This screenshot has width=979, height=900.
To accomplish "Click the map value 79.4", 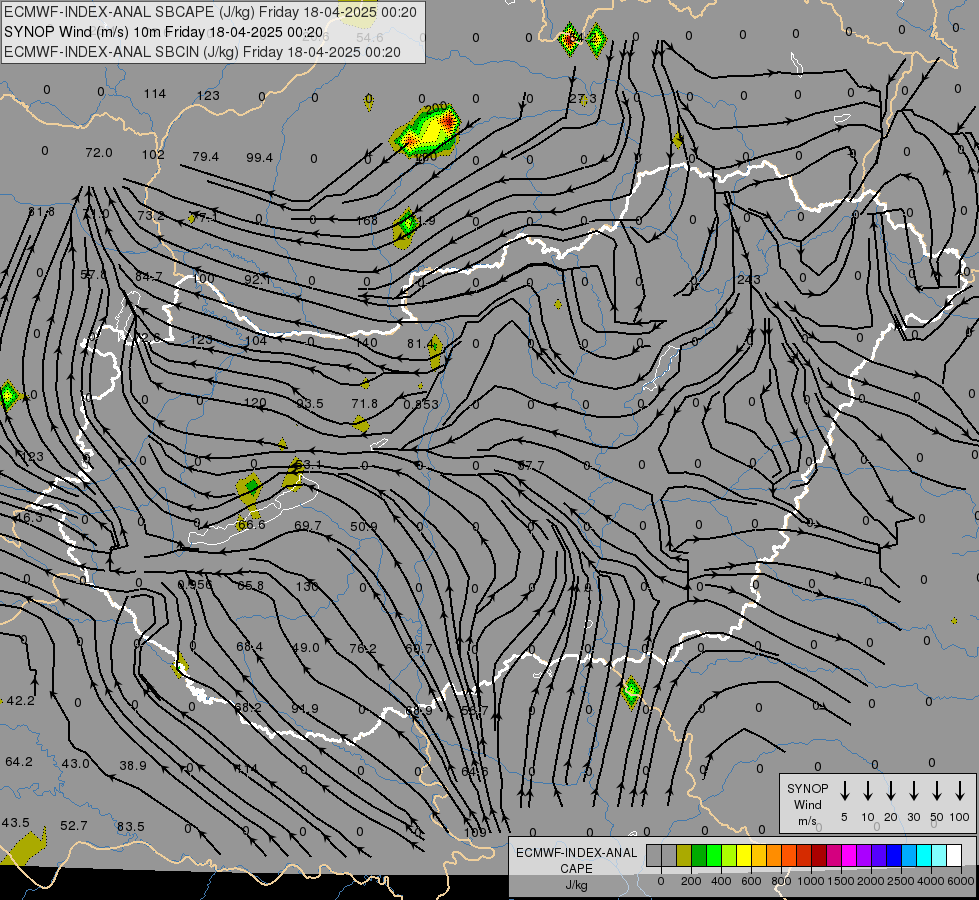I will 205,156.
